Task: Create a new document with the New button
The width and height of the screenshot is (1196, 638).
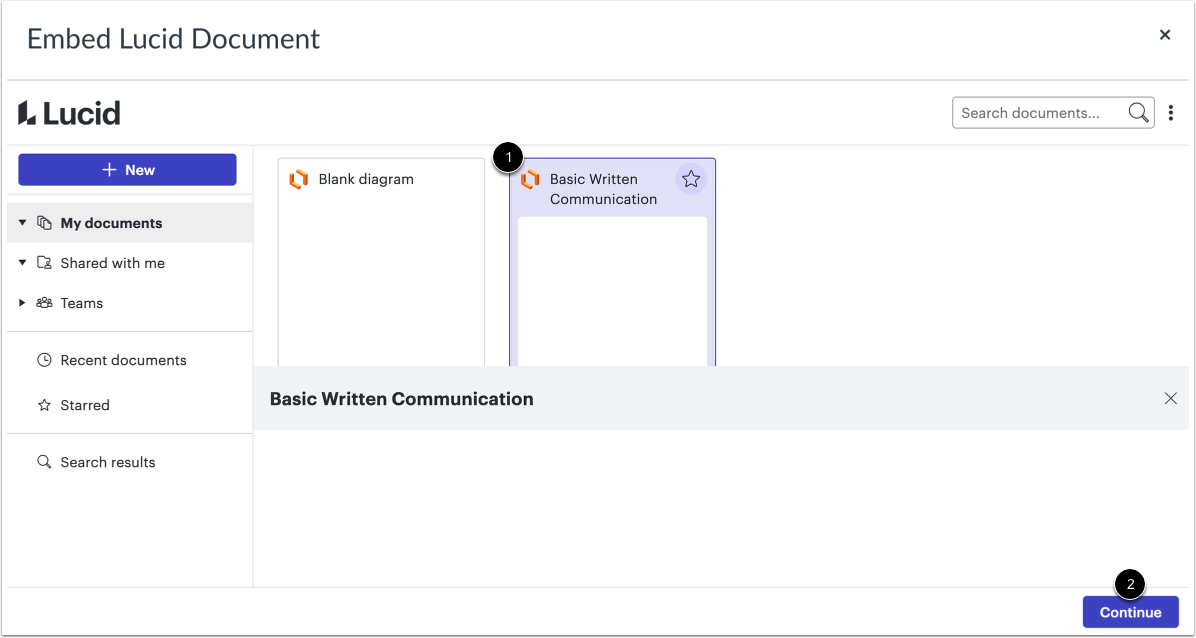Action: coord(127,169)
